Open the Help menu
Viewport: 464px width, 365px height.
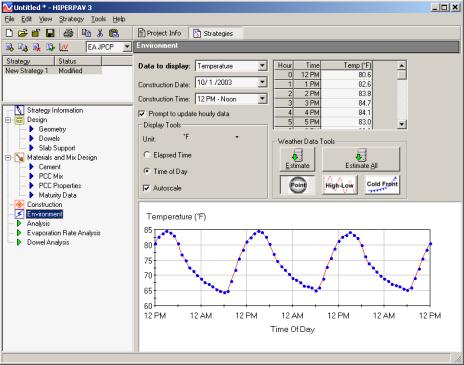click(119, 19)
